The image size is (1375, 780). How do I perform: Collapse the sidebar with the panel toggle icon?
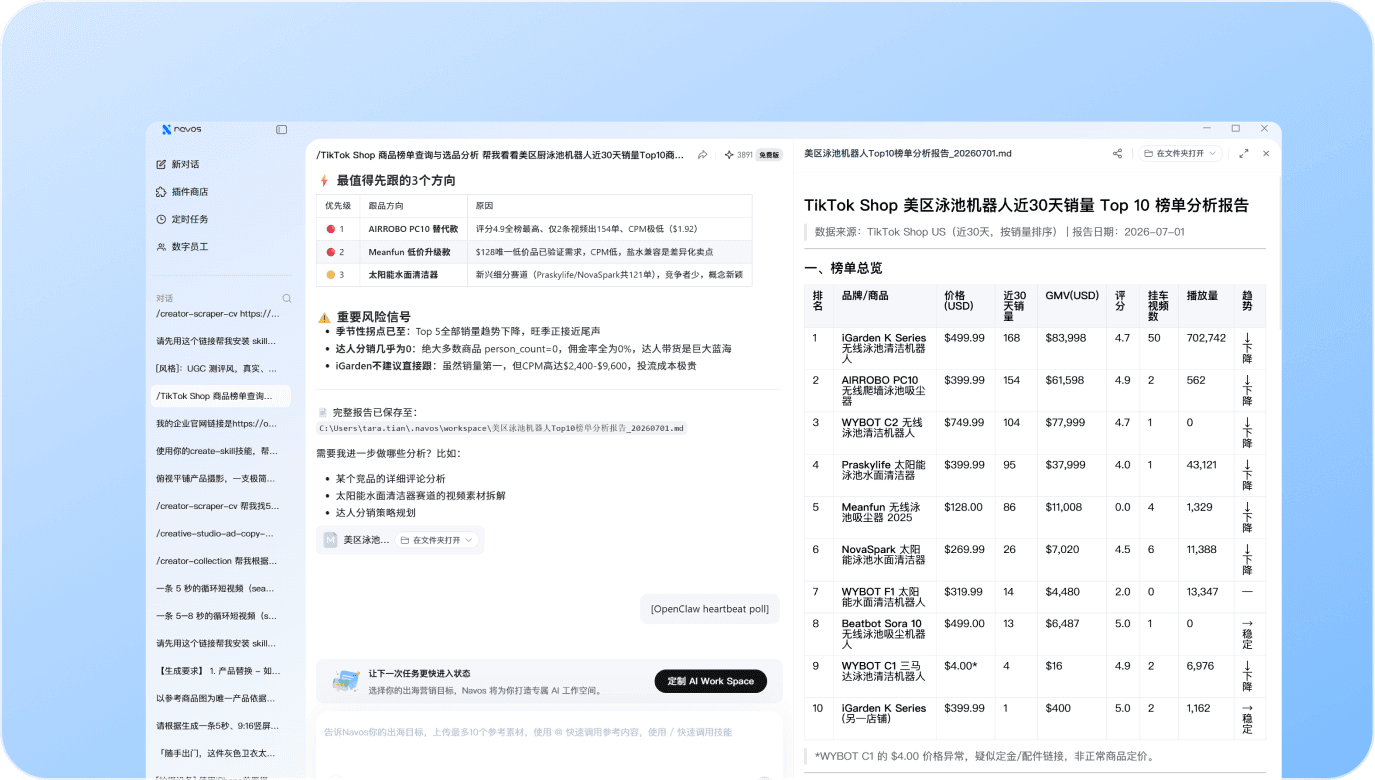coord(282,129)
